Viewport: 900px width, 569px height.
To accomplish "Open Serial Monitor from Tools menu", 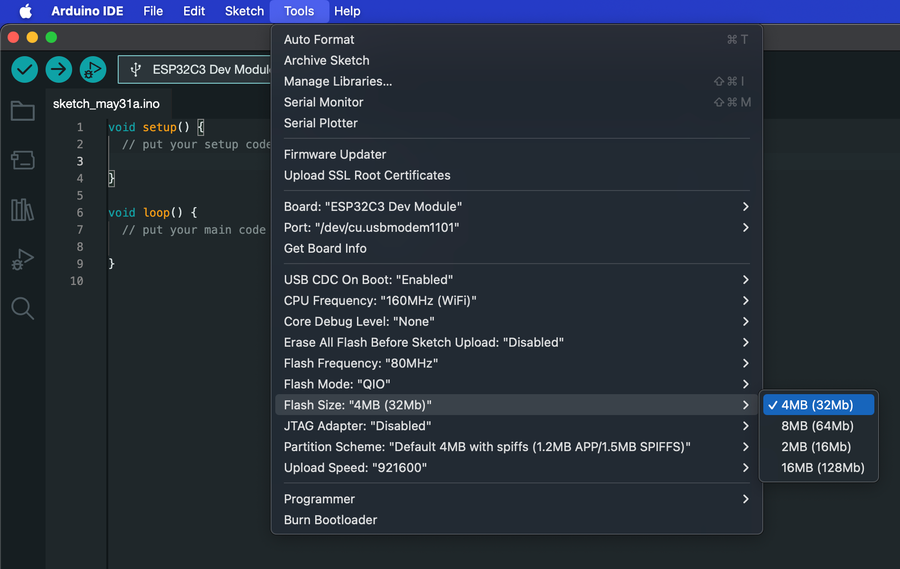I will point(323,102).
